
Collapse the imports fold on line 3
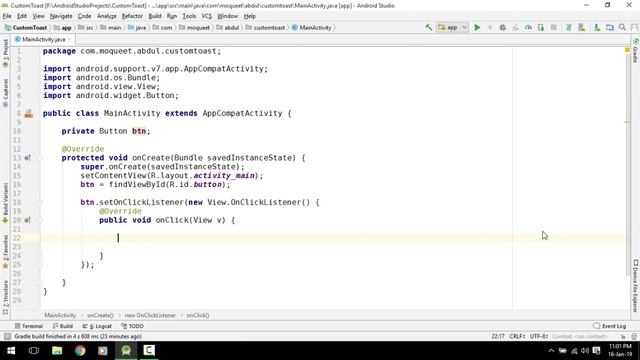pos(40,69)
